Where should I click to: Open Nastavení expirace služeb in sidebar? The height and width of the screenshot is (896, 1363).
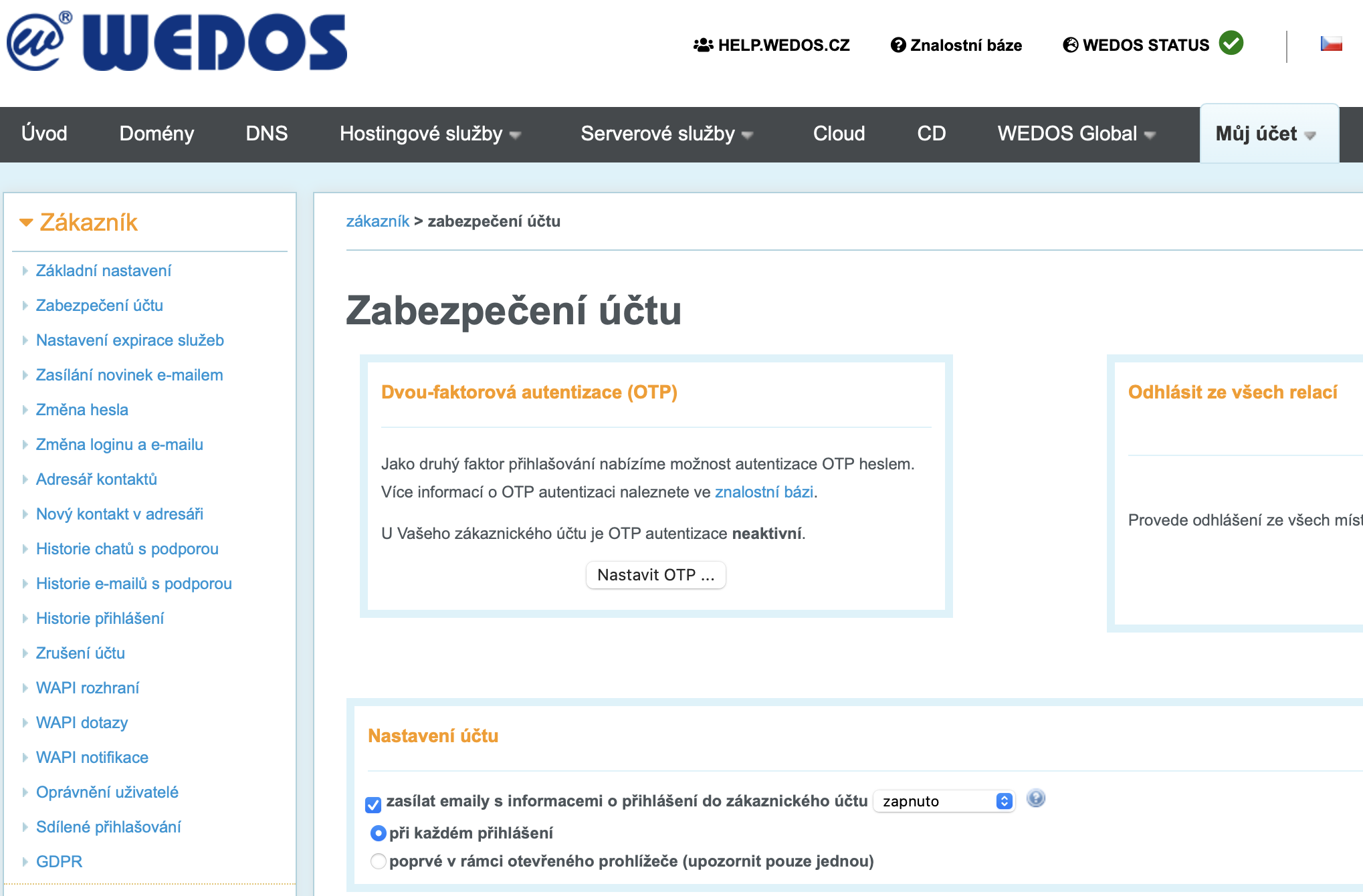pyautogui.click(x=130, y=340)
